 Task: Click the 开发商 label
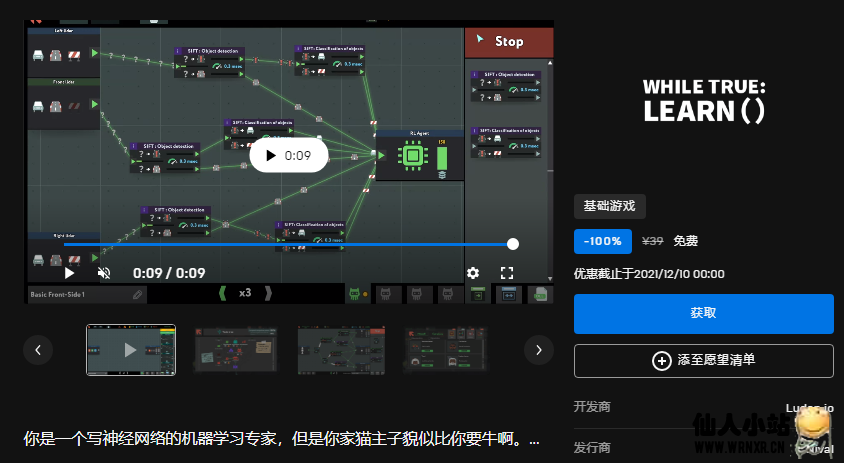[592, 406]
